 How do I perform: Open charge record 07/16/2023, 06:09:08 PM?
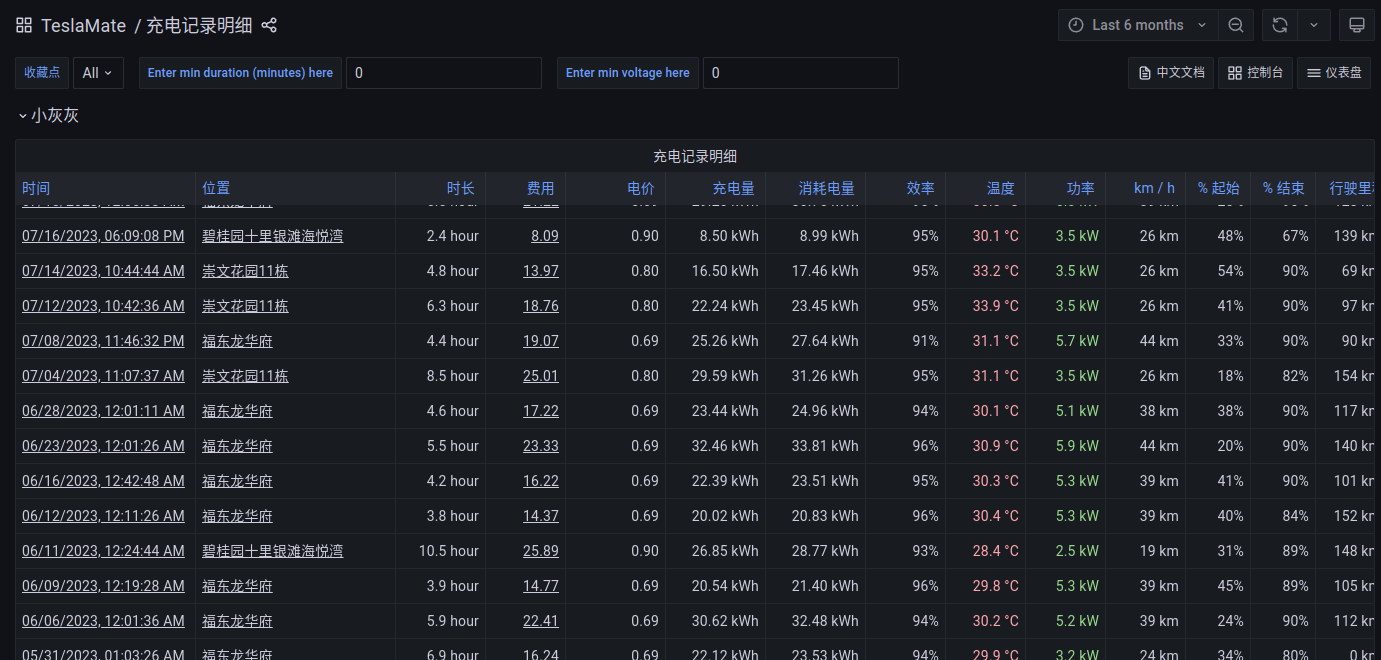click(103, 236)
